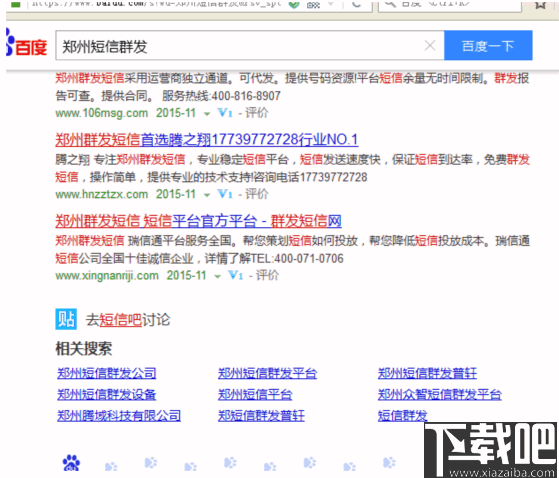Click the 相关搜索 heading text

[84, 348]
